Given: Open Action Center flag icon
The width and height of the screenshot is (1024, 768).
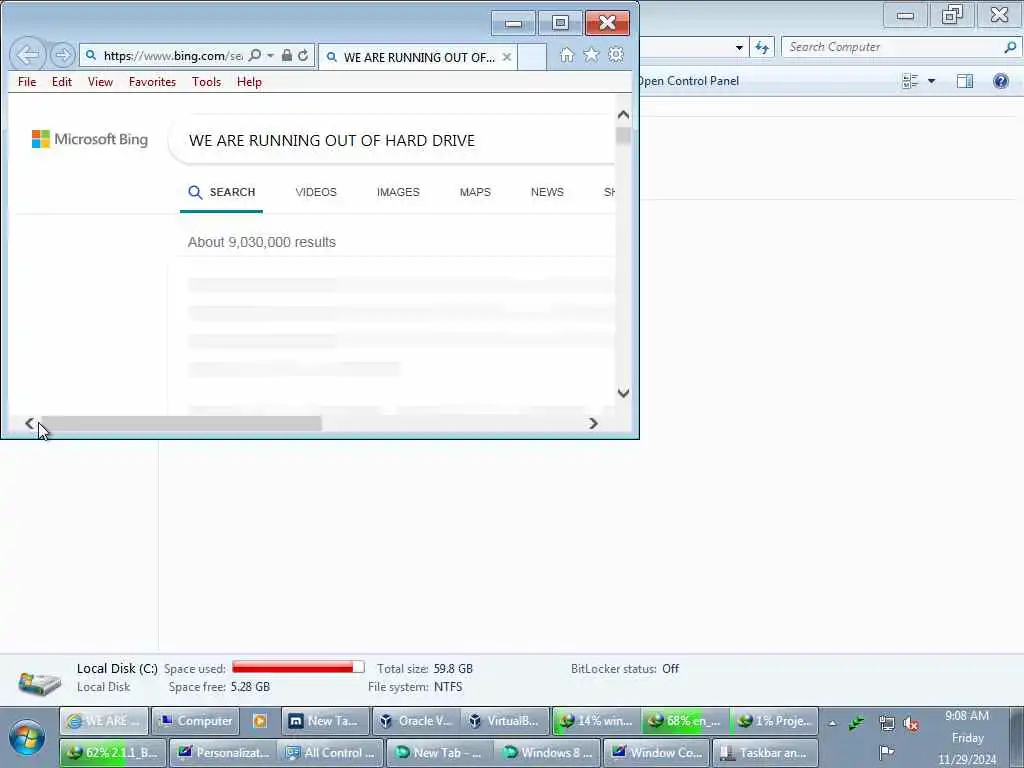Looking at the screenshot, I should tap(887, 752).
